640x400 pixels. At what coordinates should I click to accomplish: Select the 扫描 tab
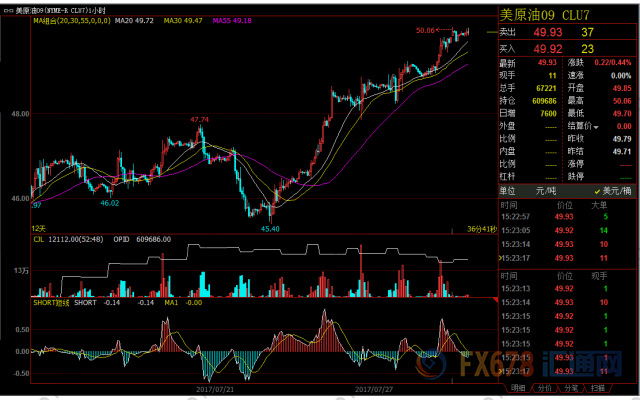pyautogui.click(x=596, y=387)
